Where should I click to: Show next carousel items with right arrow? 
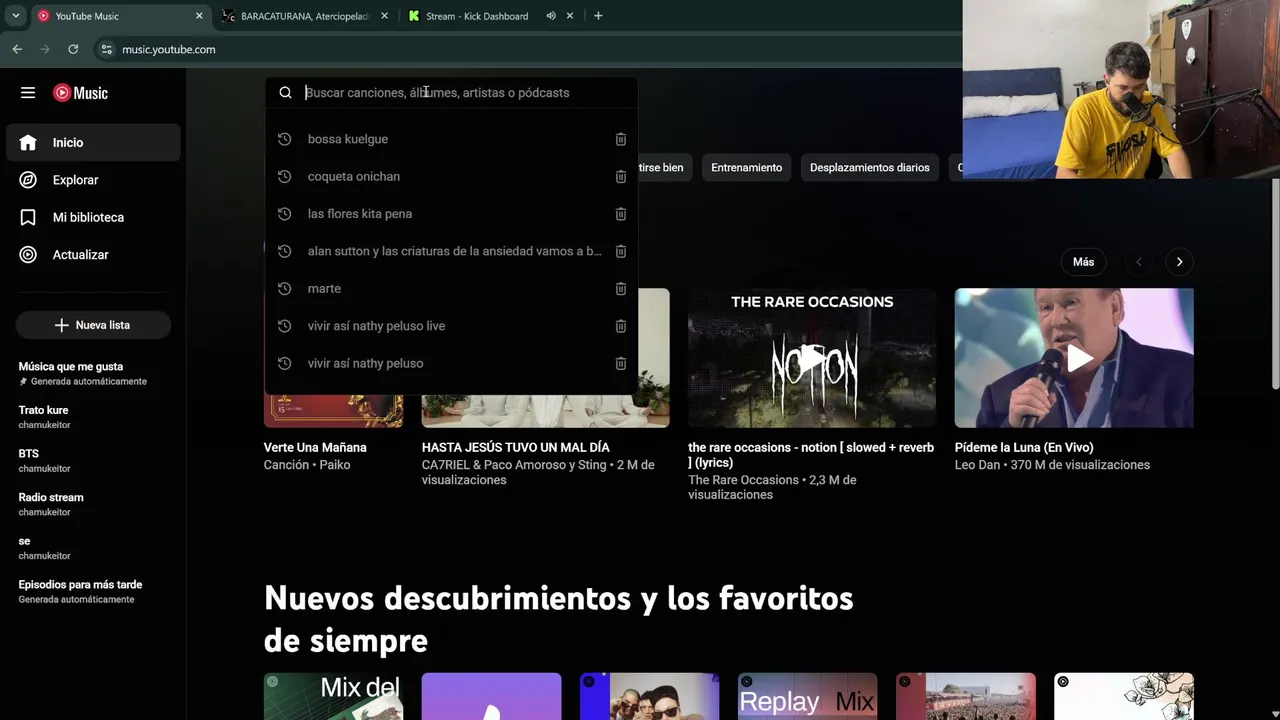click(x=1179, y=262)
